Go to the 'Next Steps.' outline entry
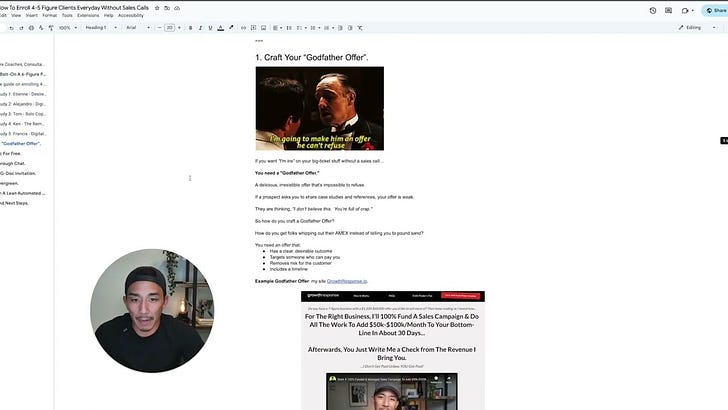728x410 pixels. pyautogui.click(x=14, y=203)
